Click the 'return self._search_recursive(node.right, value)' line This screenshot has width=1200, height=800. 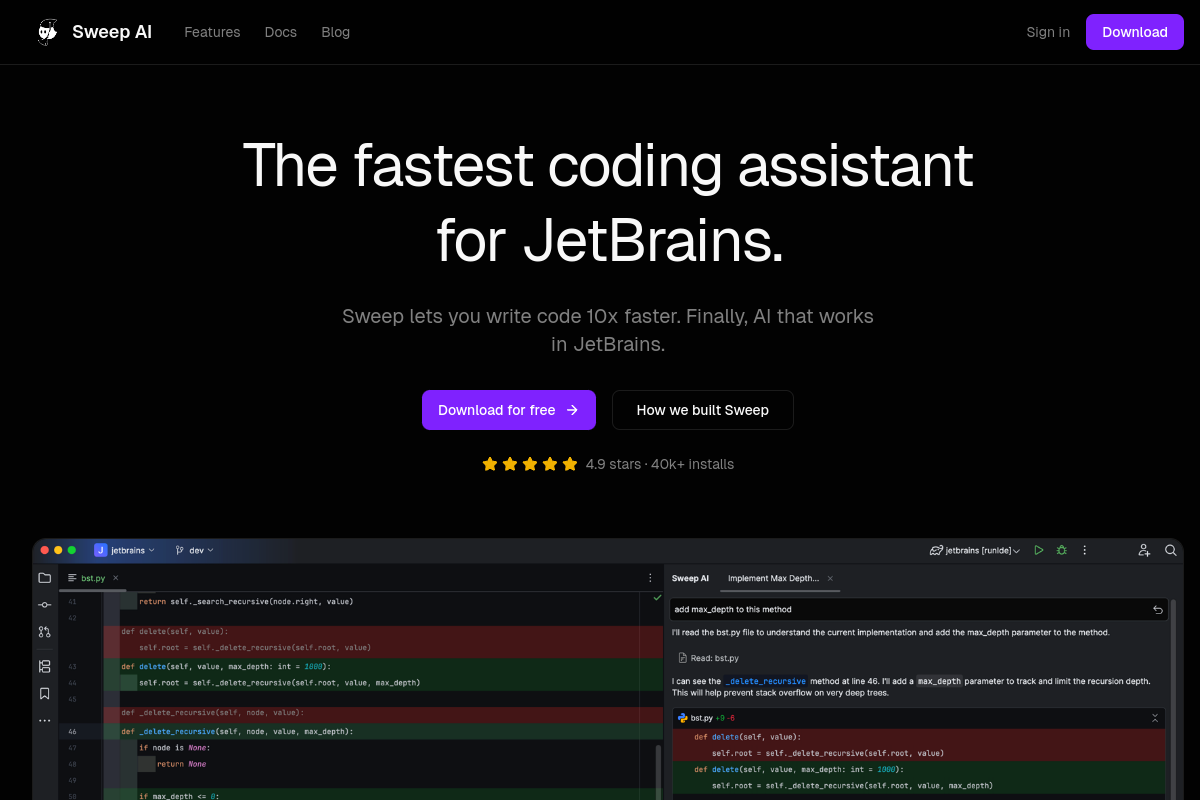click(246, 601)
